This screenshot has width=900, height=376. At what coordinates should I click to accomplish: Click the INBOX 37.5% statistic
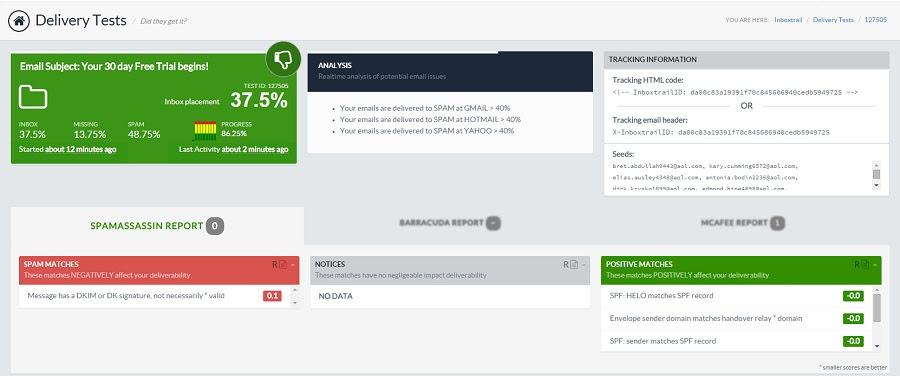(32, 130)
